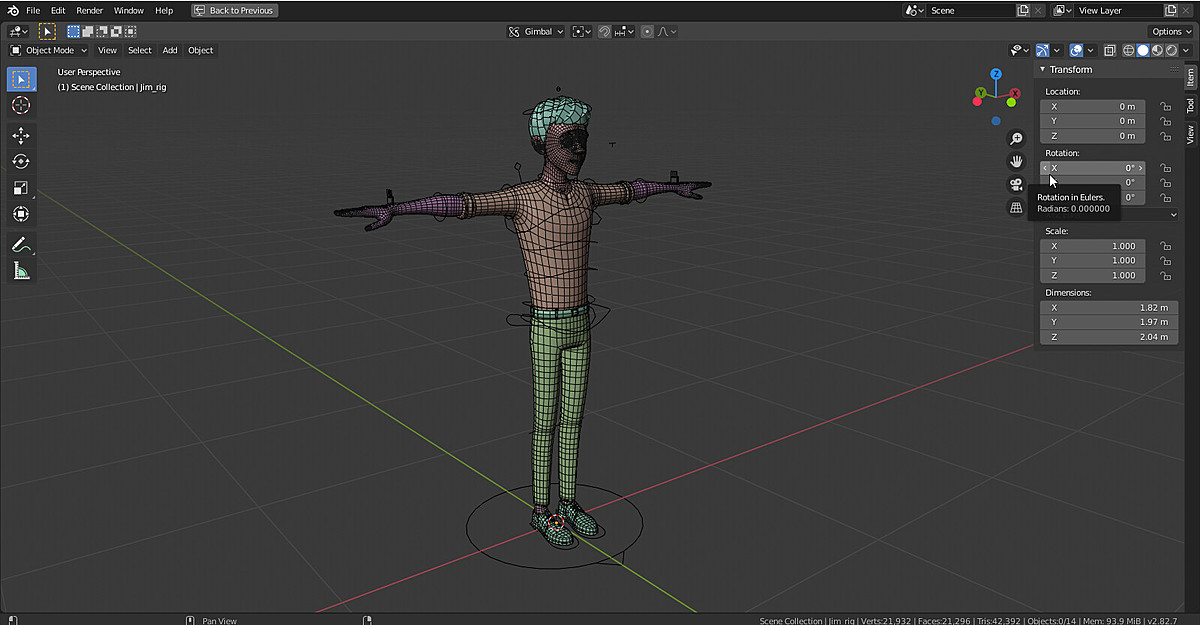Enable wireframe viewport shading
Viewport: 1200px width, 625px height.
tap(1128, 49)
